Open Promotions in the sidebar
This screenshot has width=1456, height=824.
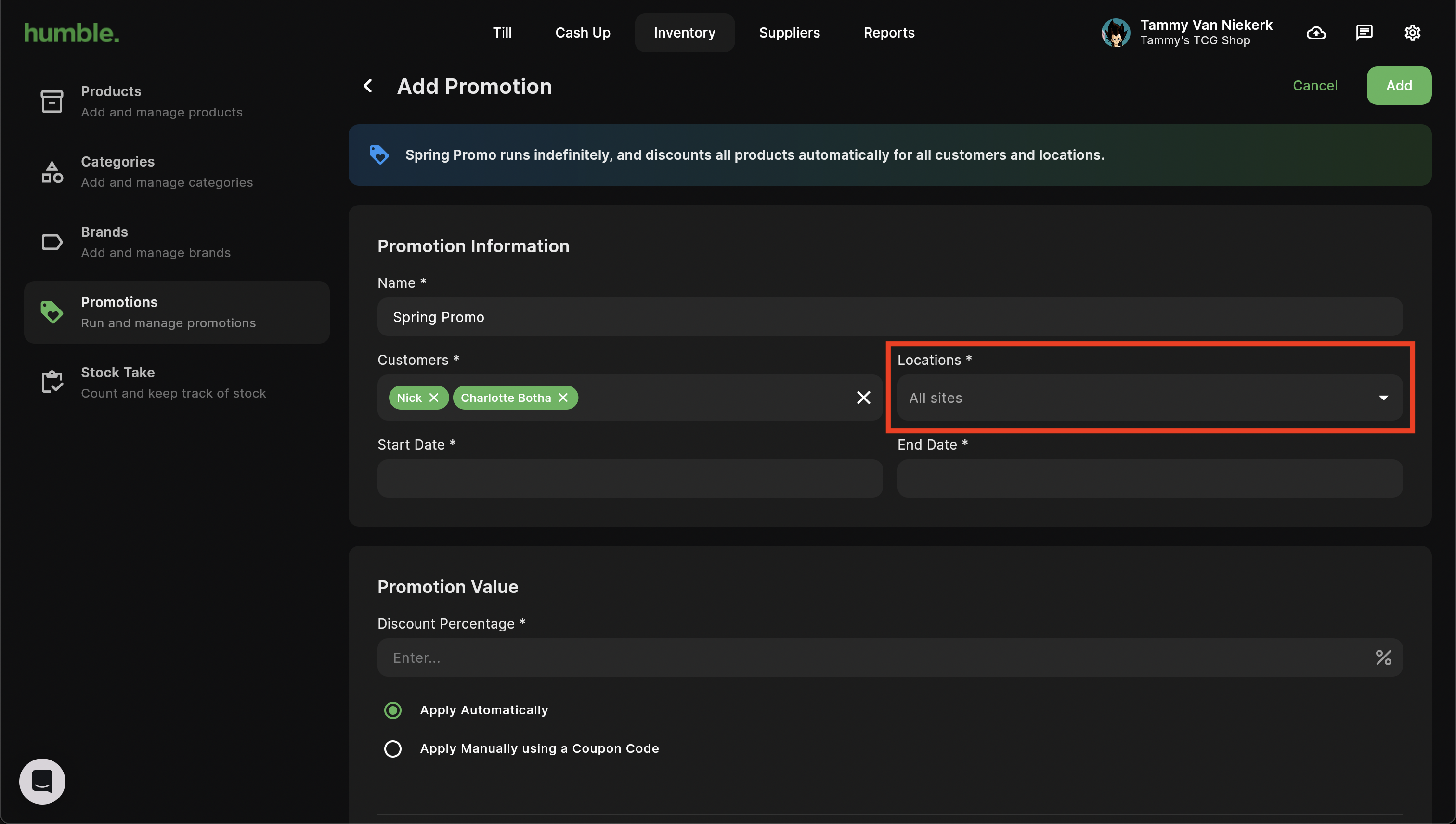click(x=177, y=312)
